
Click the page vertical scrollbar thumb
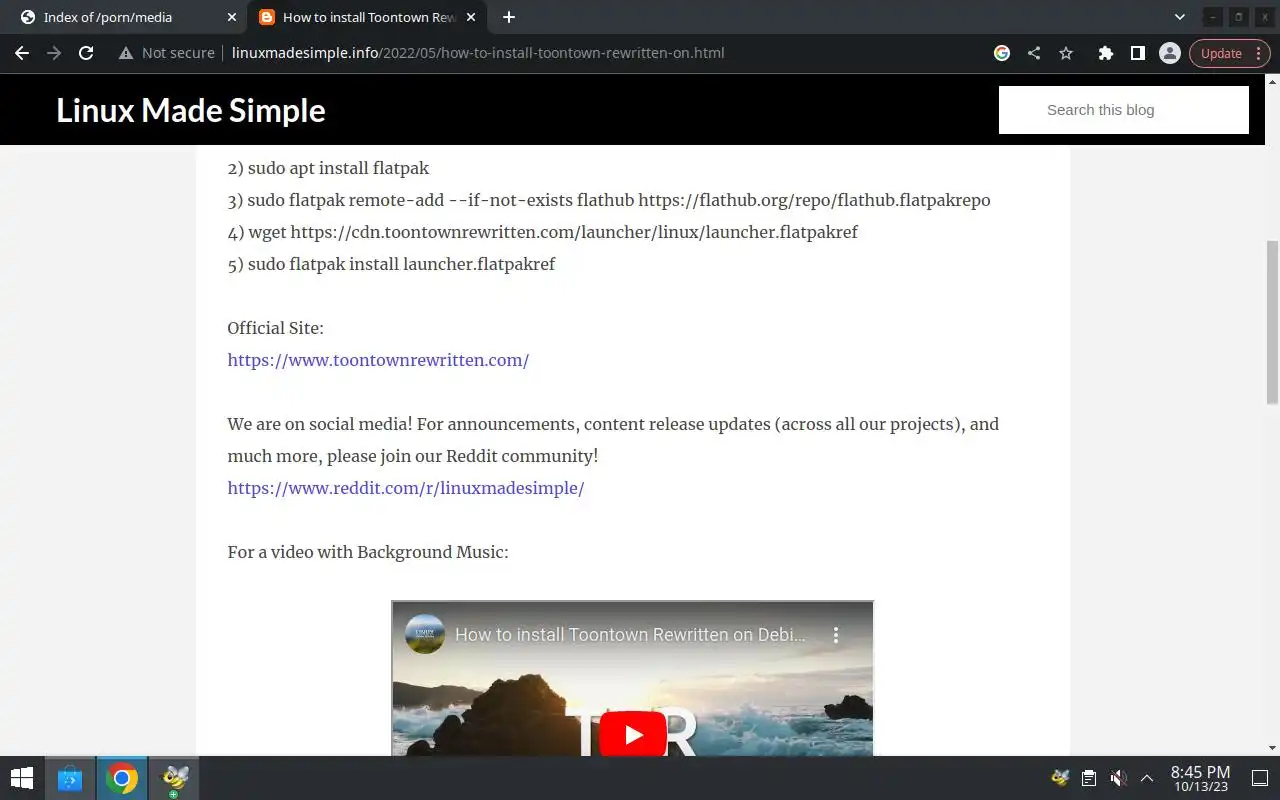(1272, 322)
